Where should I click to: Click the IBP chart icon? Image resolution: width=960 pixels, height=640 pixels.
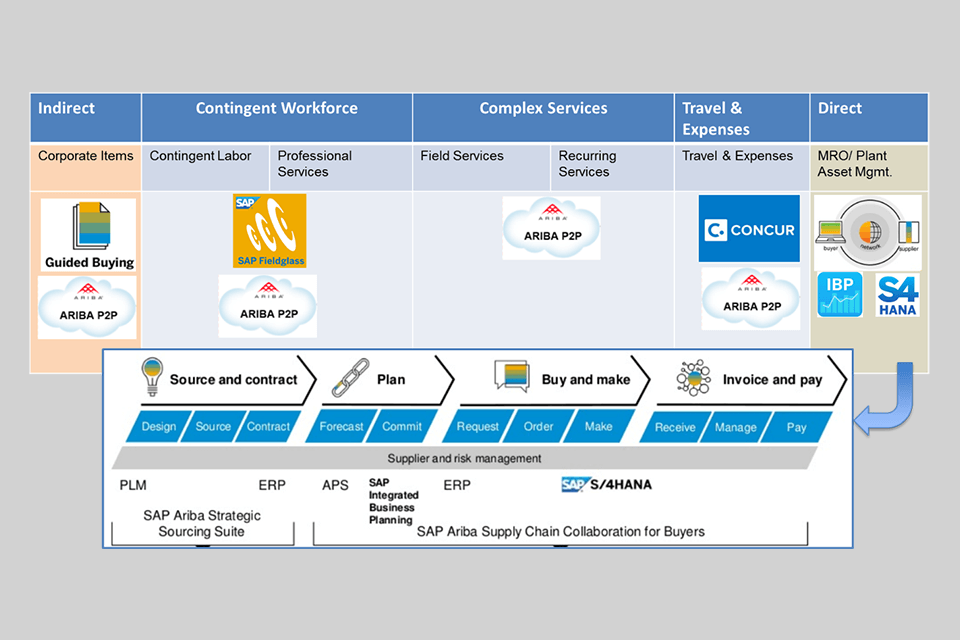839,295
